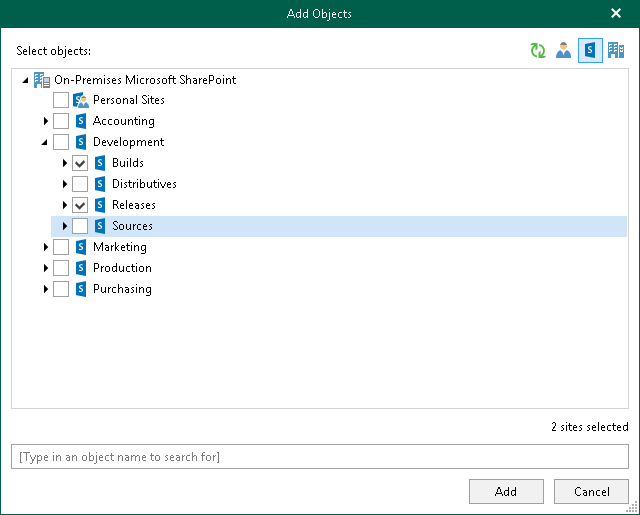Click the Cancel button
This screenshot has width=640, height=515.
click(x=592, y=491)
